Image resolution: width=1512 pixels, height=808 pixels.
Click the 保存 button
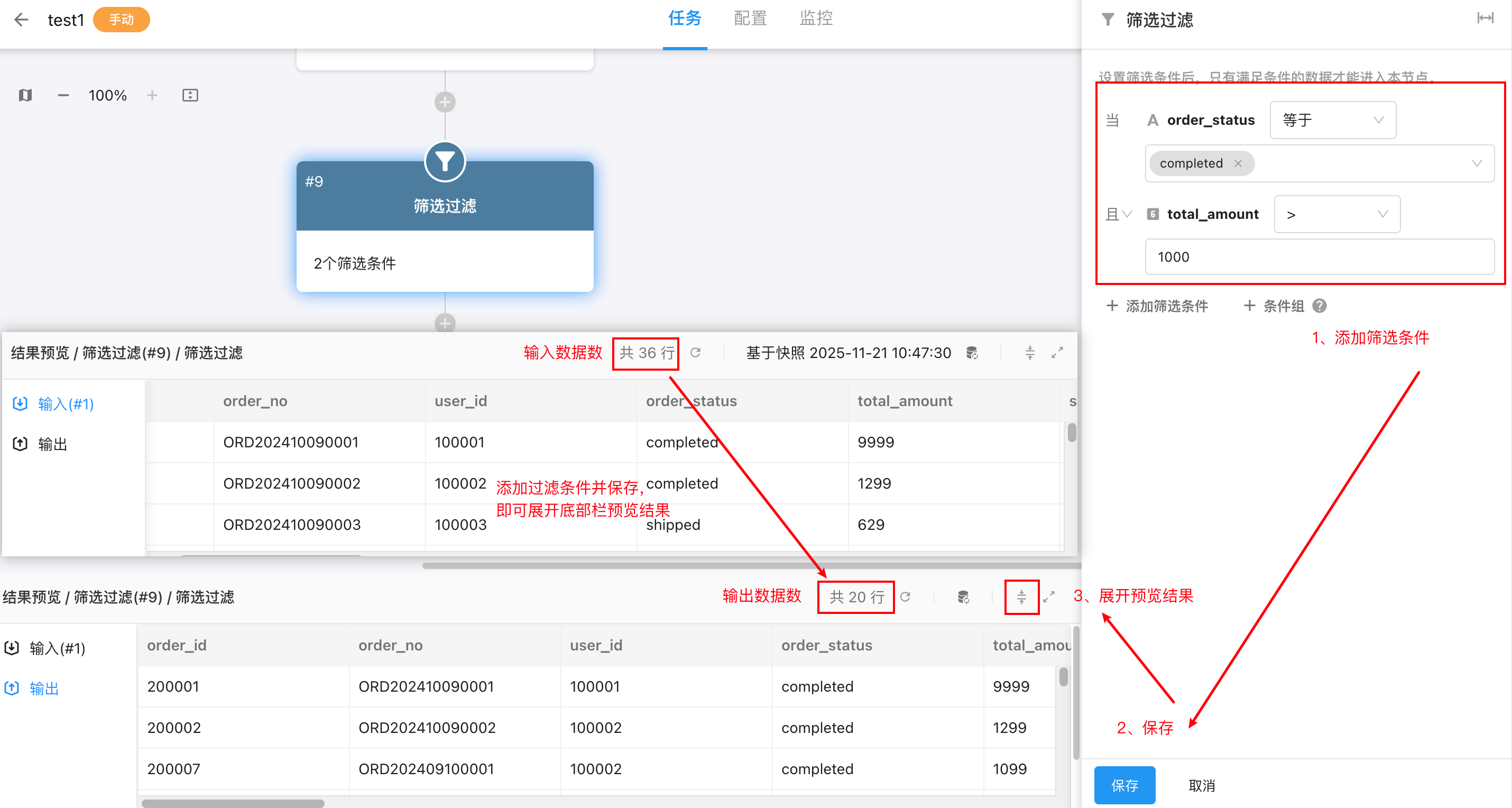1124,785
